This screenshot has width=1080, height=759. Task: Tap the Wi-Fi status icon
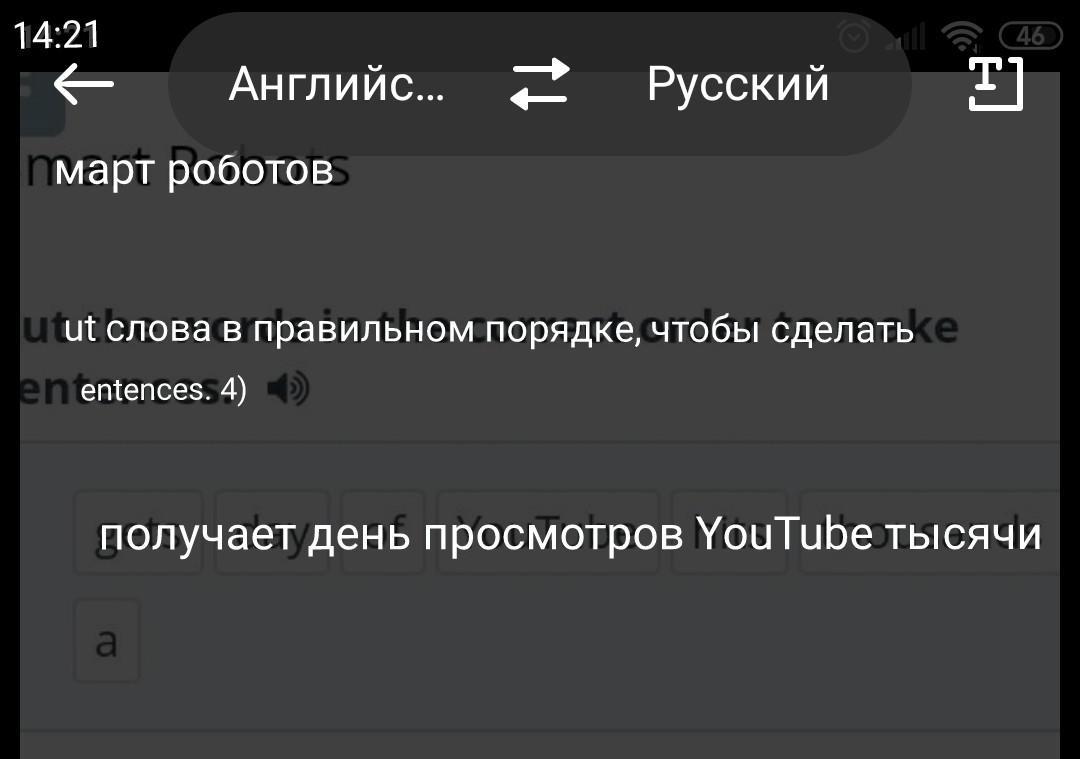(x=962, y=36)
